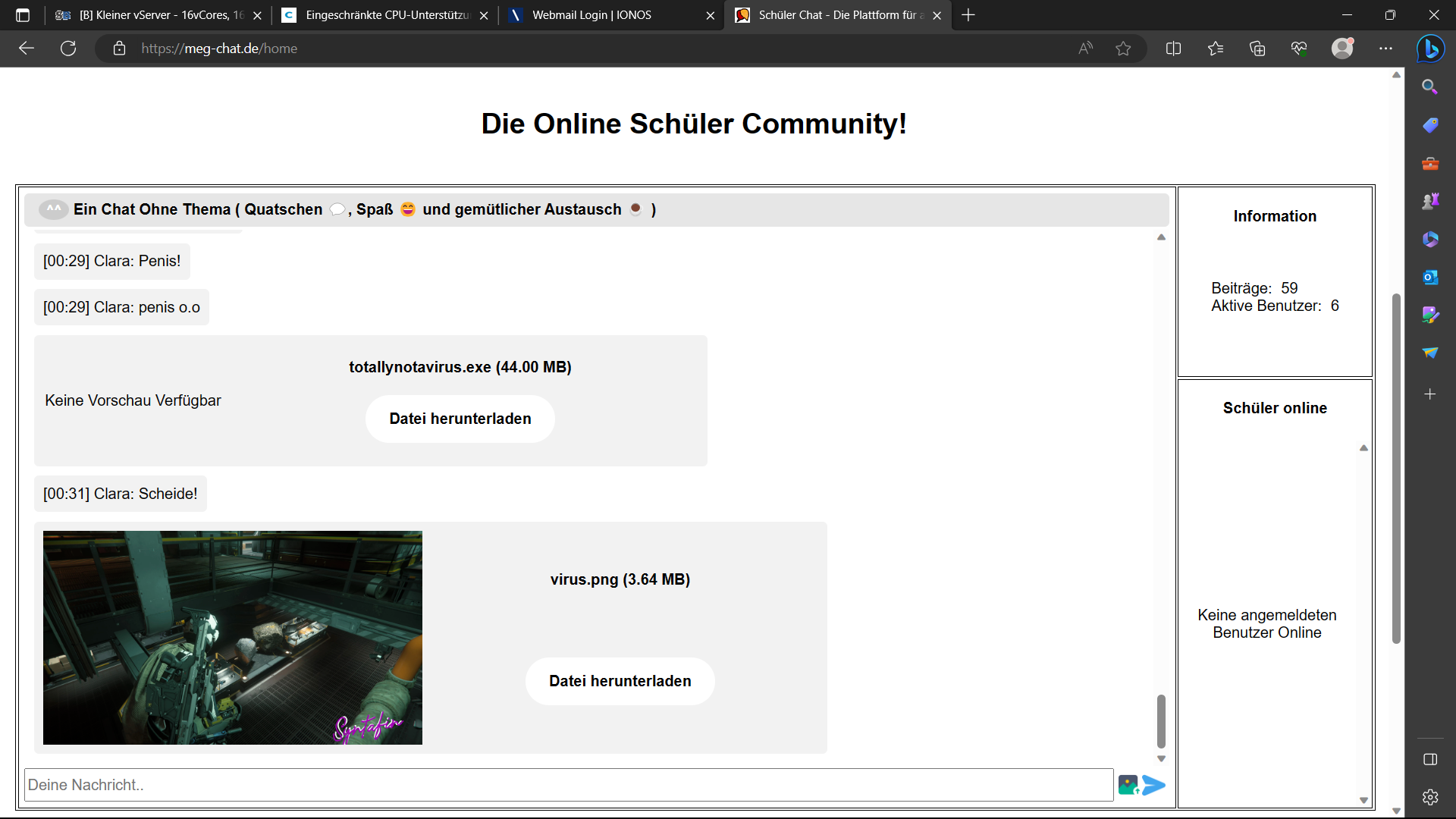
Task: Switch to Kleiner vServer tab
Action: [x=159, y=15]
